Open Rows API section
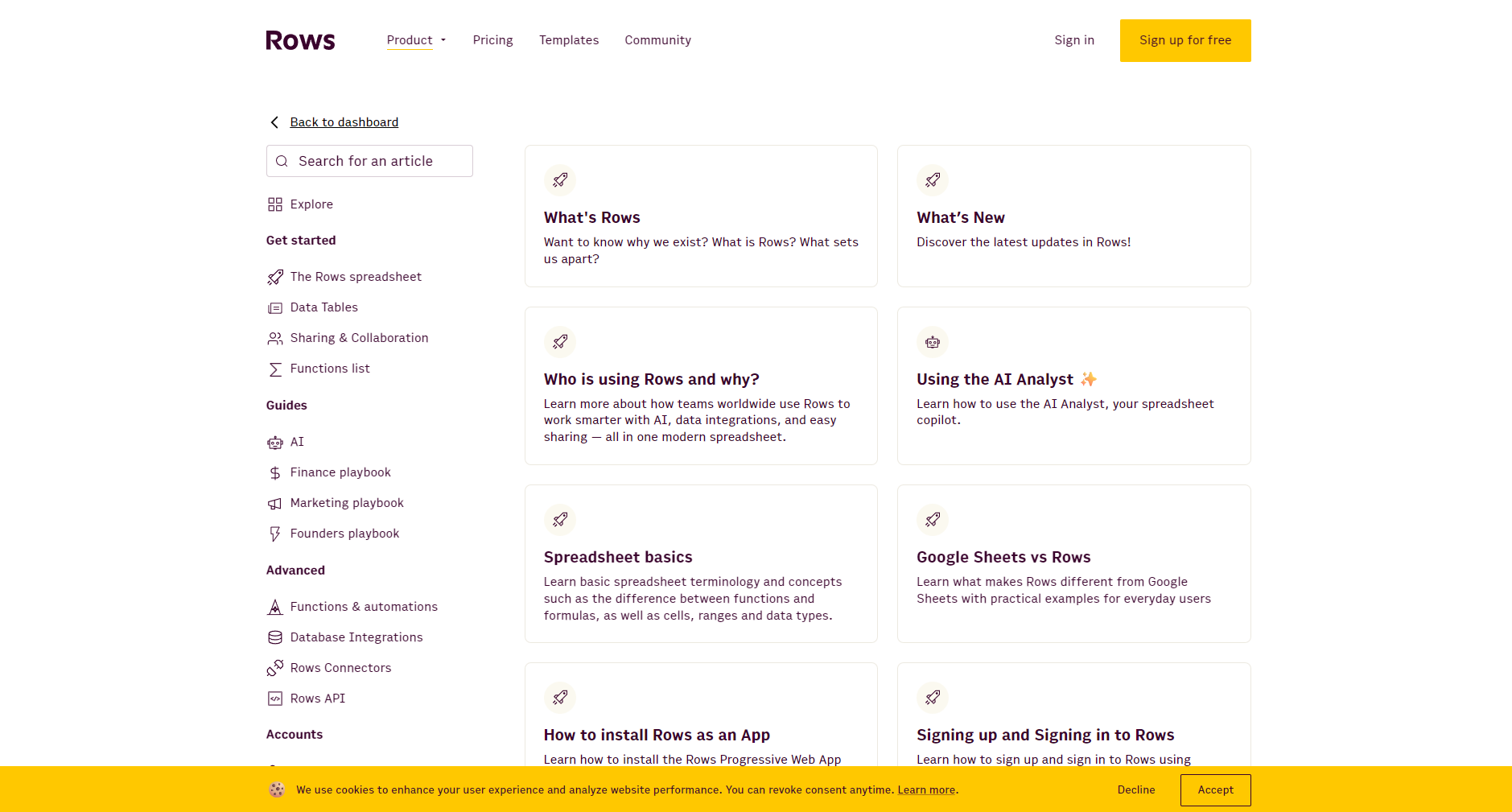 [x=318, y=699]
